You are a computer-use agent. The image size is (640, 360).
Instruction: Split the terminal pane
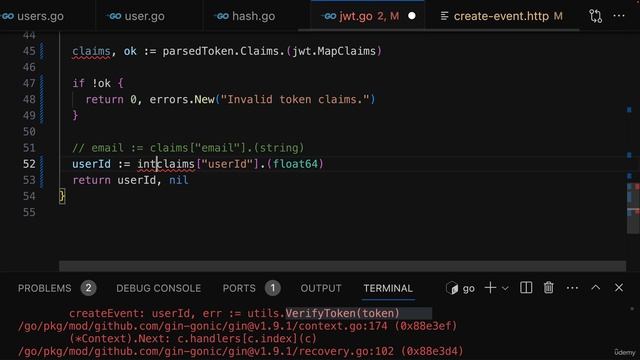(526, 288)
